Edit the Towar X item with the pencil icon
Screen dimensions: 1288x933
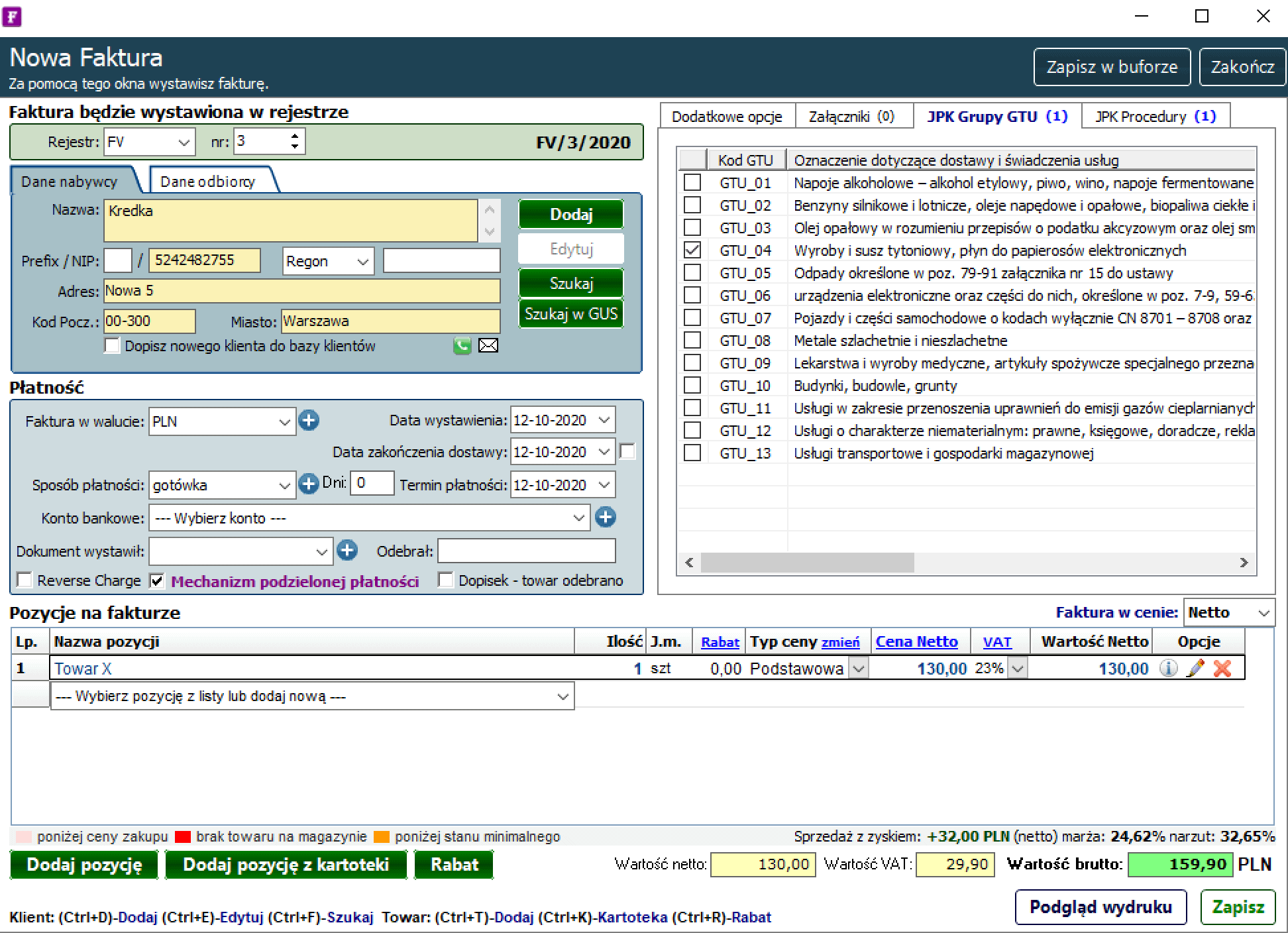click(x=1195, y=668)
